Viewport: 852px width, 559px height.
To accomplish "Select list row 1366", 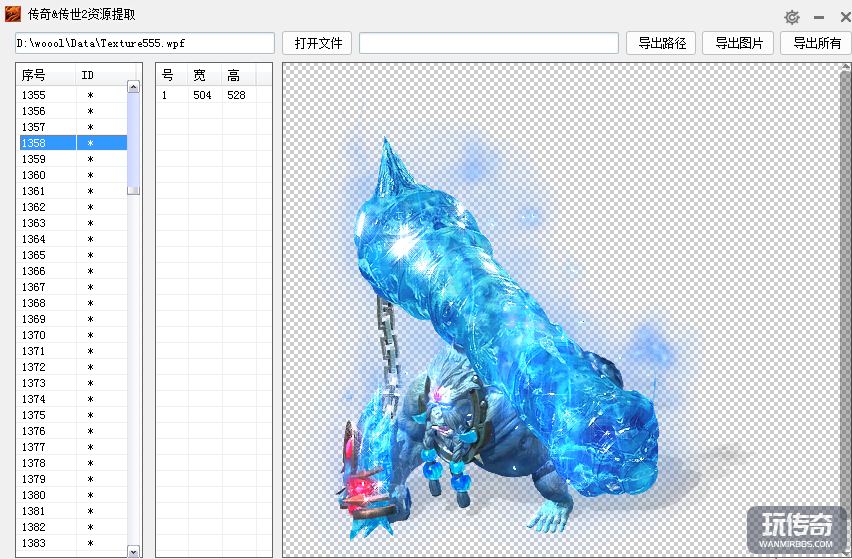I will (73, 271).
